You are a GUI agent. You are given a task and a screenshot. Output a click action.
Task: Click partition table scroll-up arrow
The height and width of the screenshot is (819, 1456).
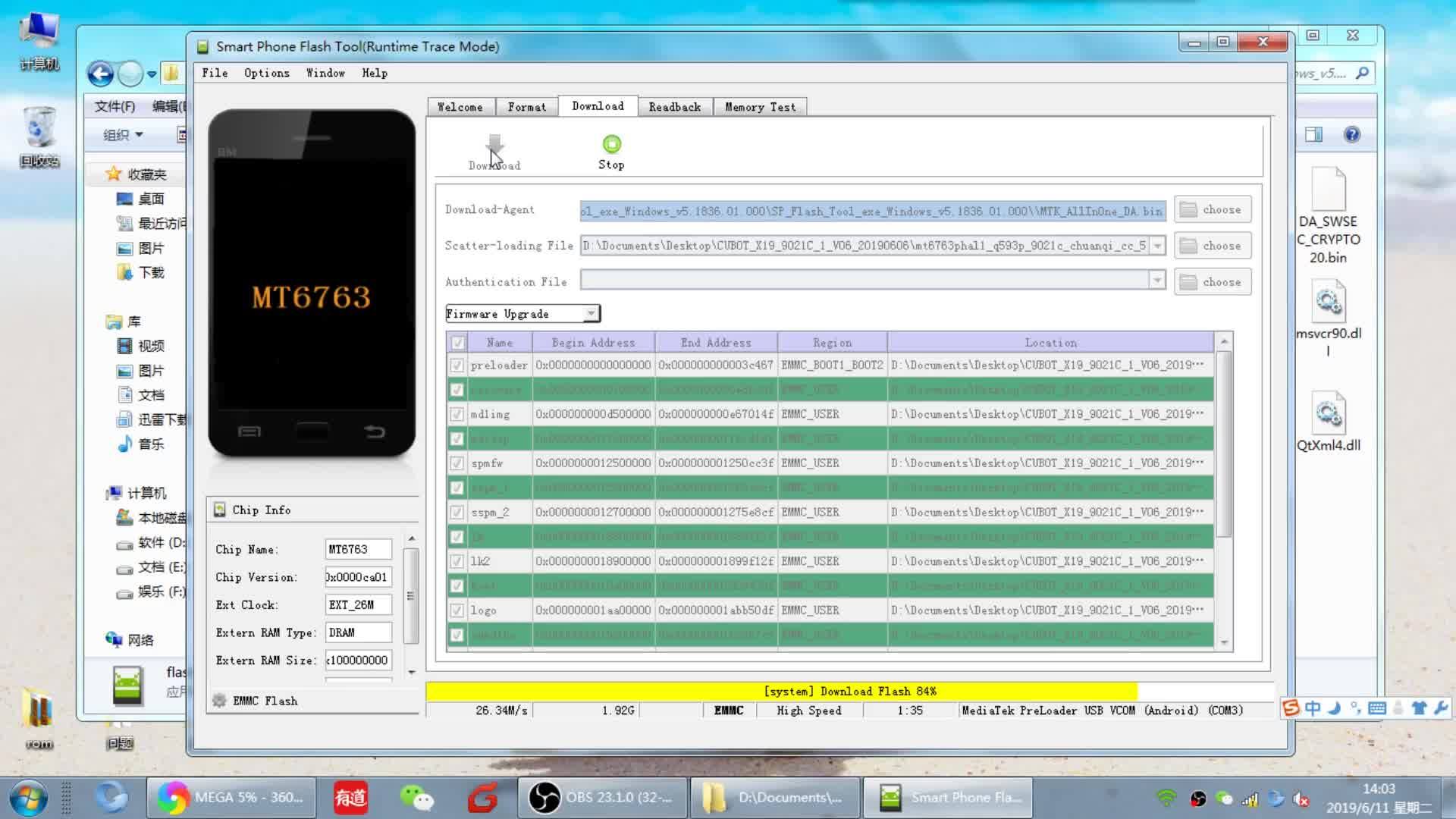1224,342
